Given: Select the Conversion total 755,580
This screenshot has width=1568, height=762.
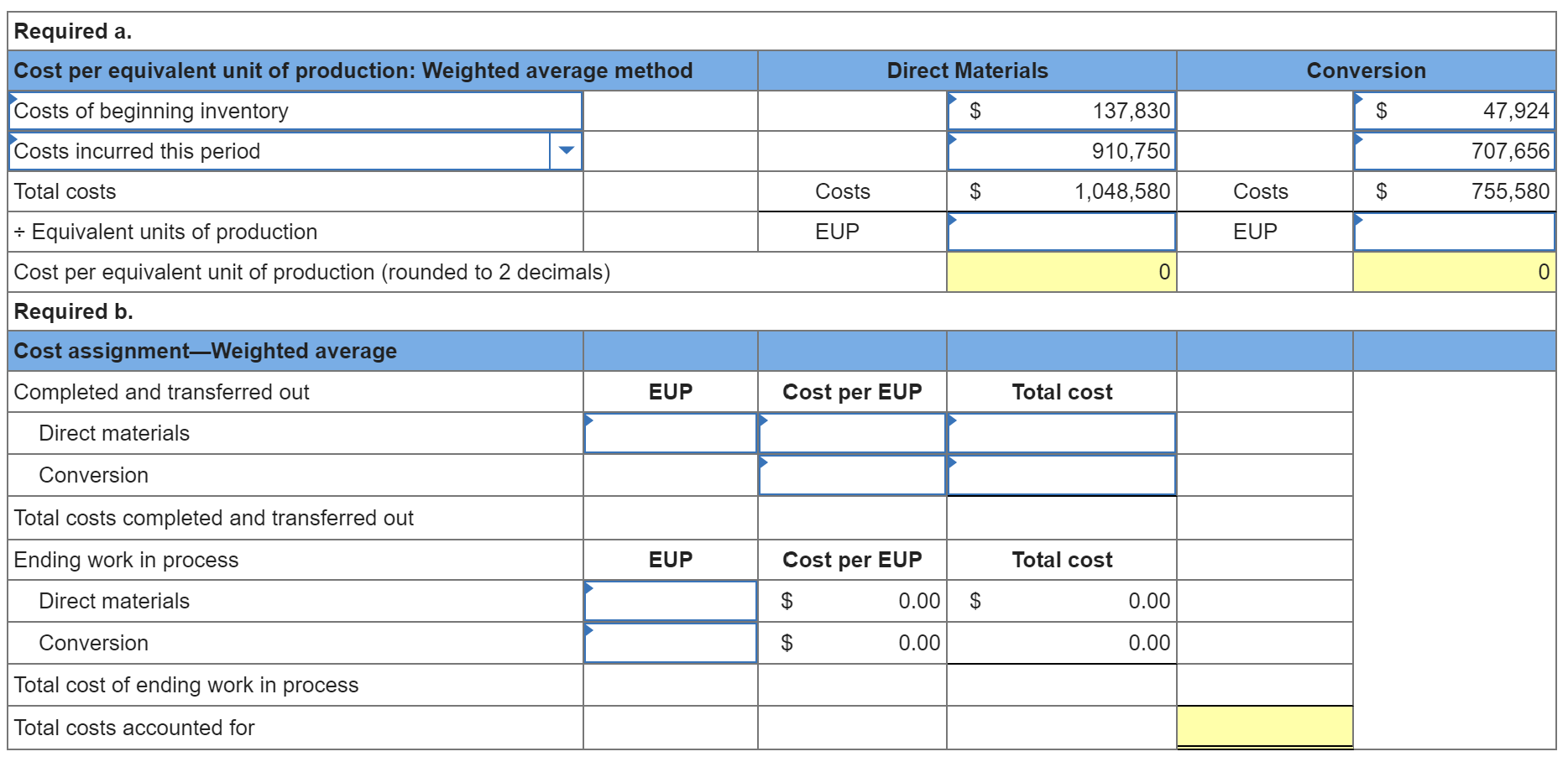Looking at the screenshot, I should point(1510,191).
